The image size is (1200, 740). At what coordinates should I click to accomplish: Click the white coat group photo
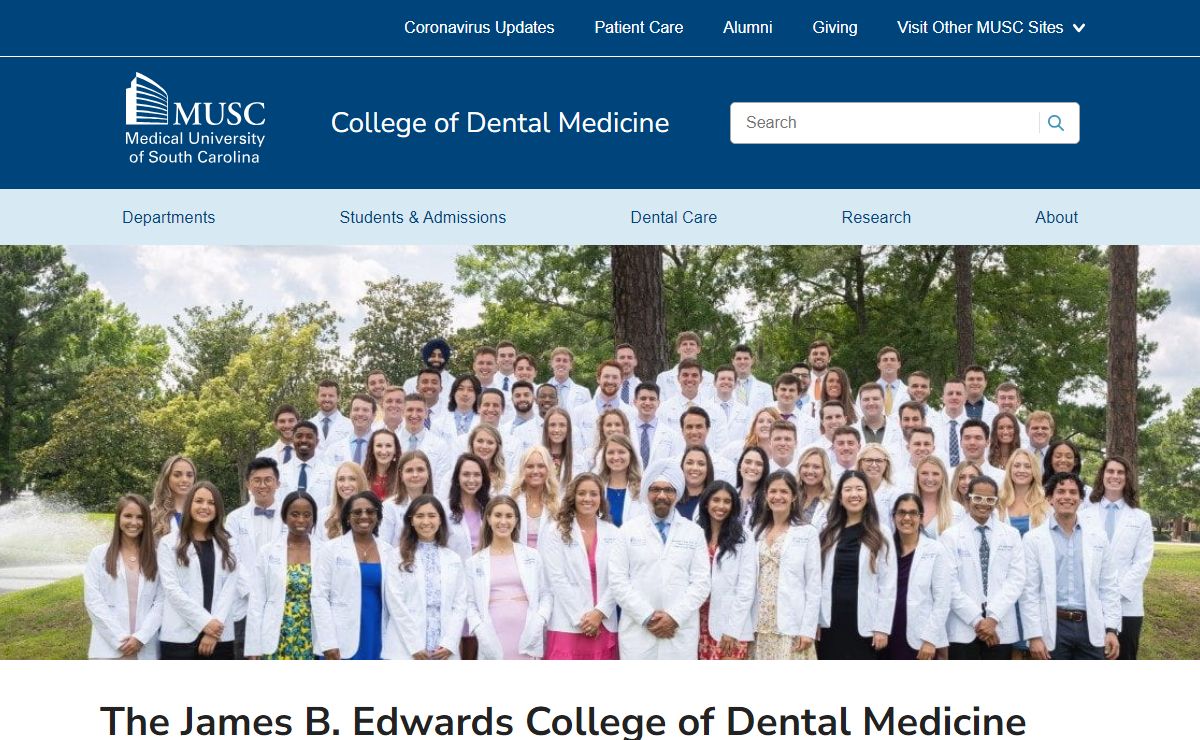[x=600, y=452]
